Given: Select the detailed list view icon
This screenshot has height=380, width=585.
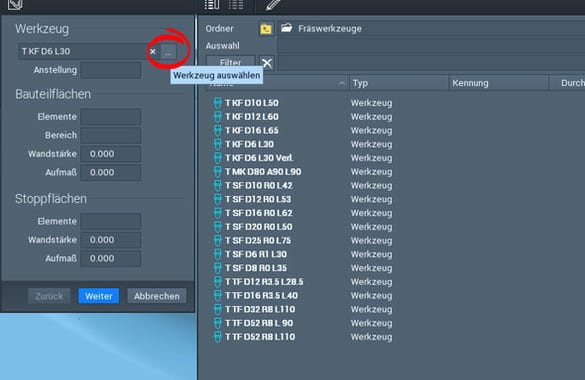Looking at the screenshot, I should point(212,4).
